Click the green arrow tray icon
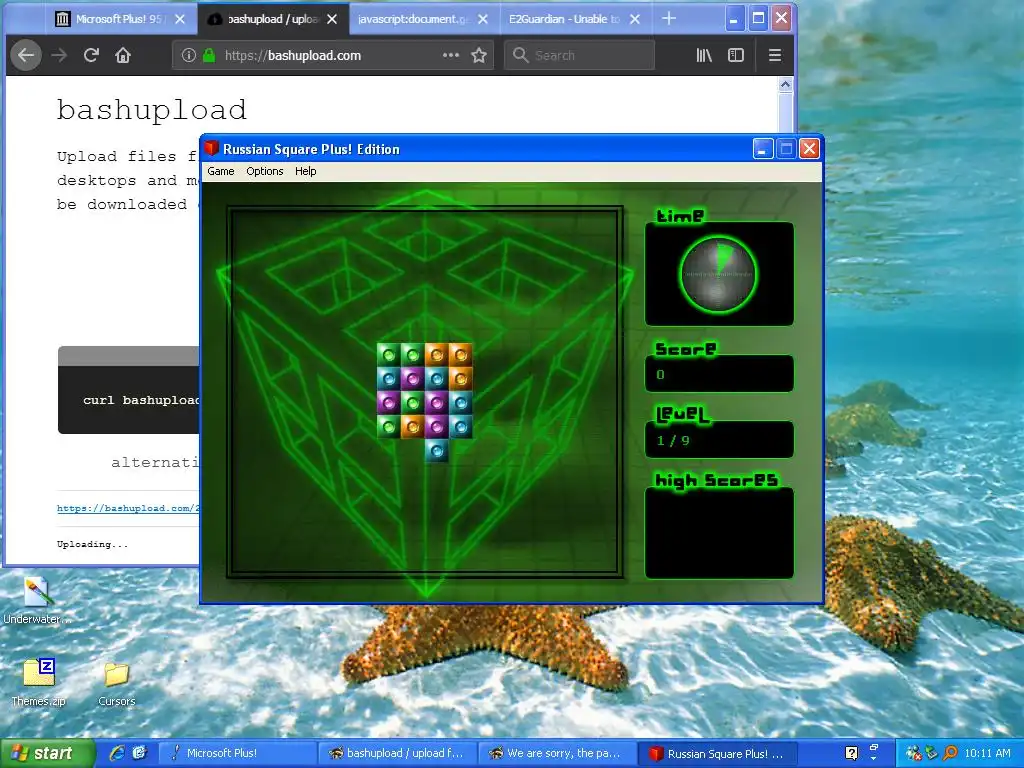This screenshot has width=1024, height=768. [931, 753]
